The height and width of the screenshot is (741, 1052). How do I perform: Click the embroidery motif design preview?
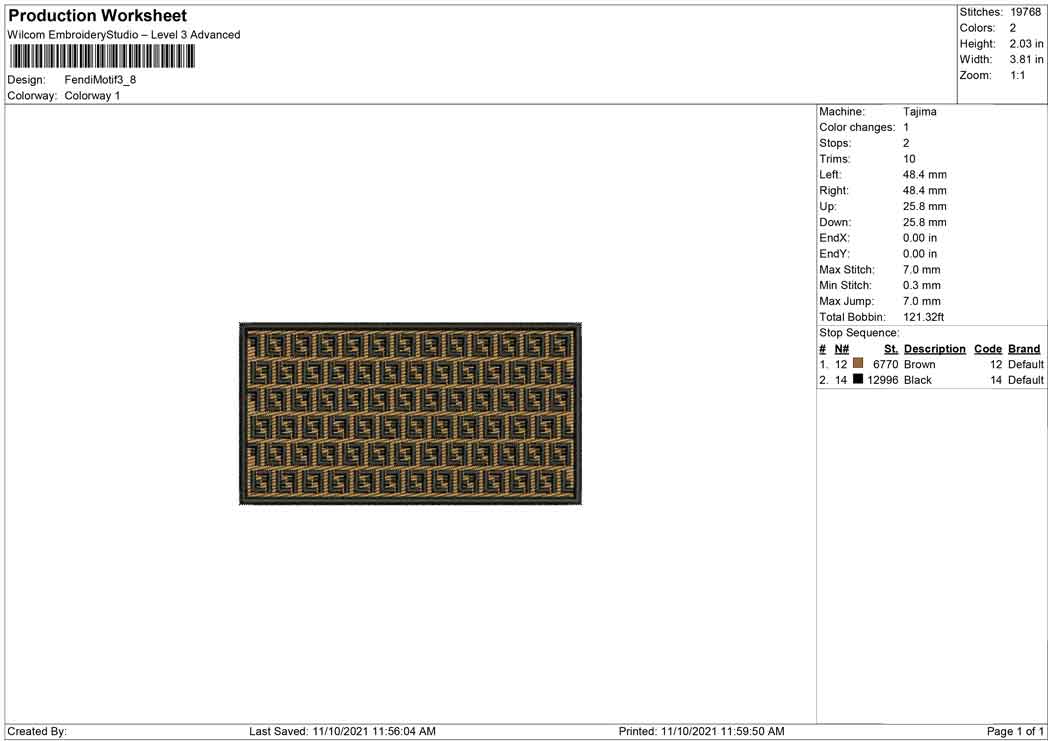click(x=411, y=413)
